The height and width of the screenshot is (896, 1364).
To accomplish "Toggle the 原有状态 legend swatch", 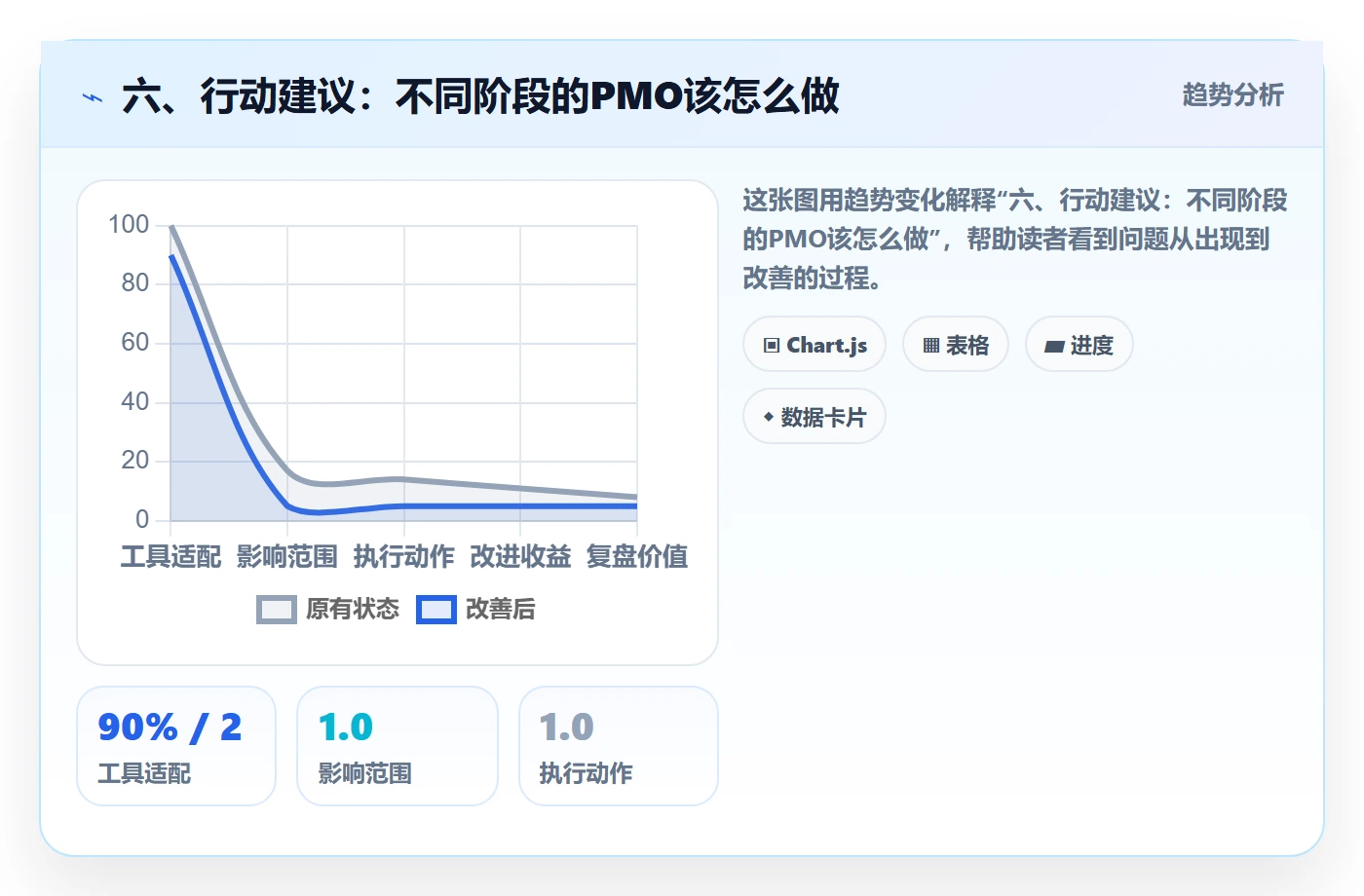I will (277, 610).
